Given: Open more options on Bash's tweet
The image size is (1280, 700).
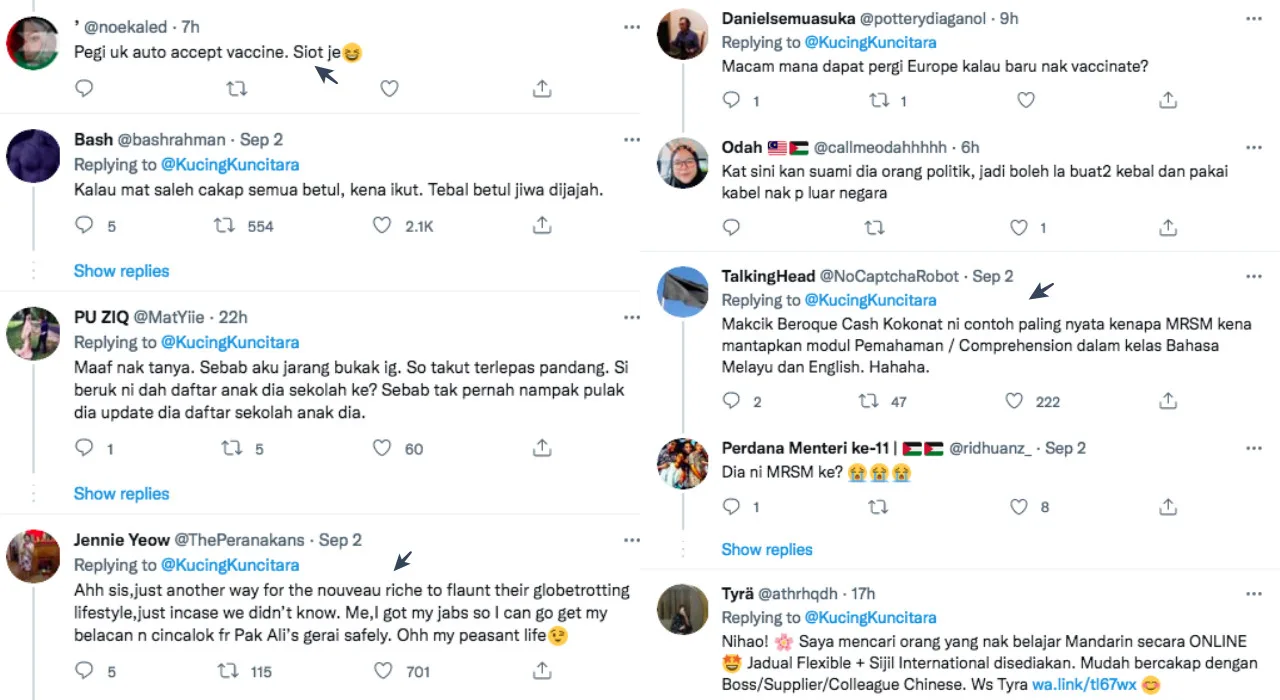Looking at the screenshot, I should (x=631, y=140).
